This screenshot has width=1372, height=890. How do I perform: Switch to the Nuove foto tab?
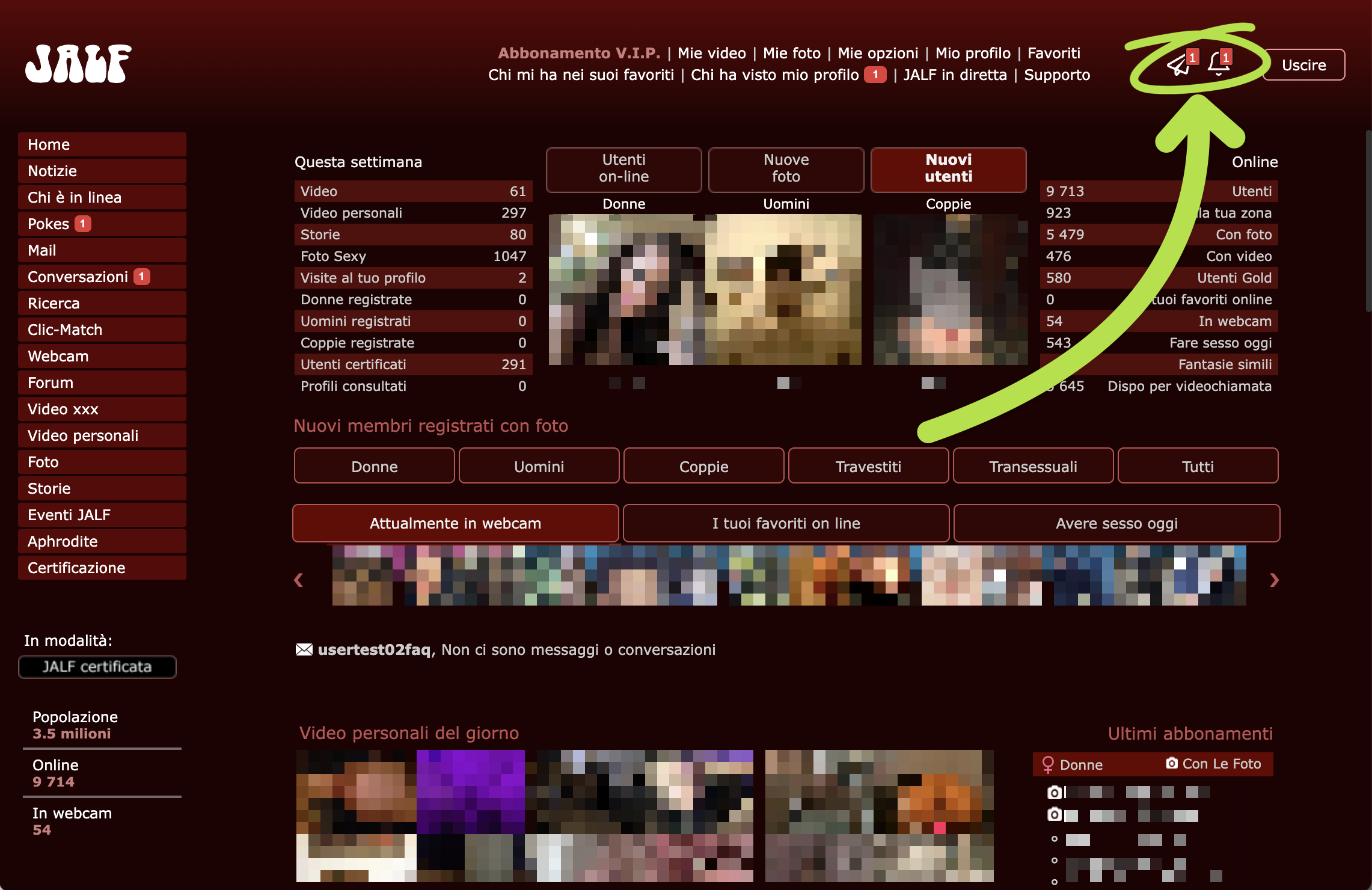click(786, 170)
